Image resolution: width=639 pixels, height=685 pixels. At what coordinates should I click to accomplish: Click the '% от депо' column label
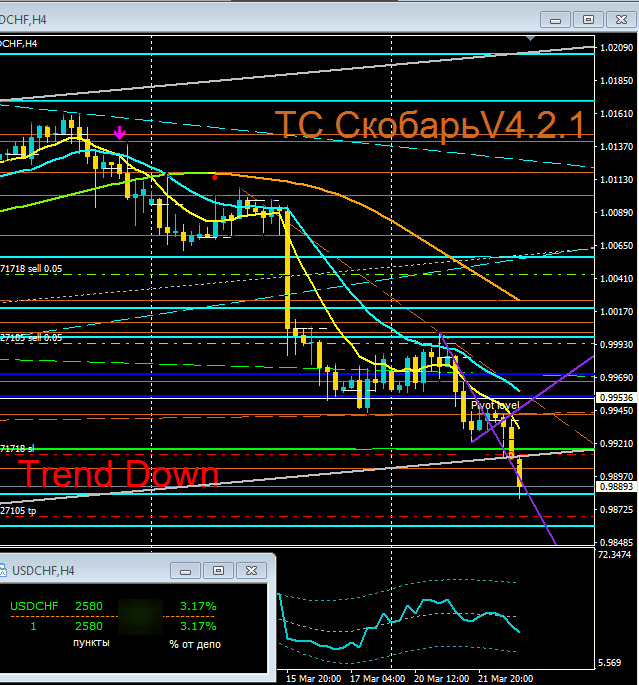(x=195, y=644)
